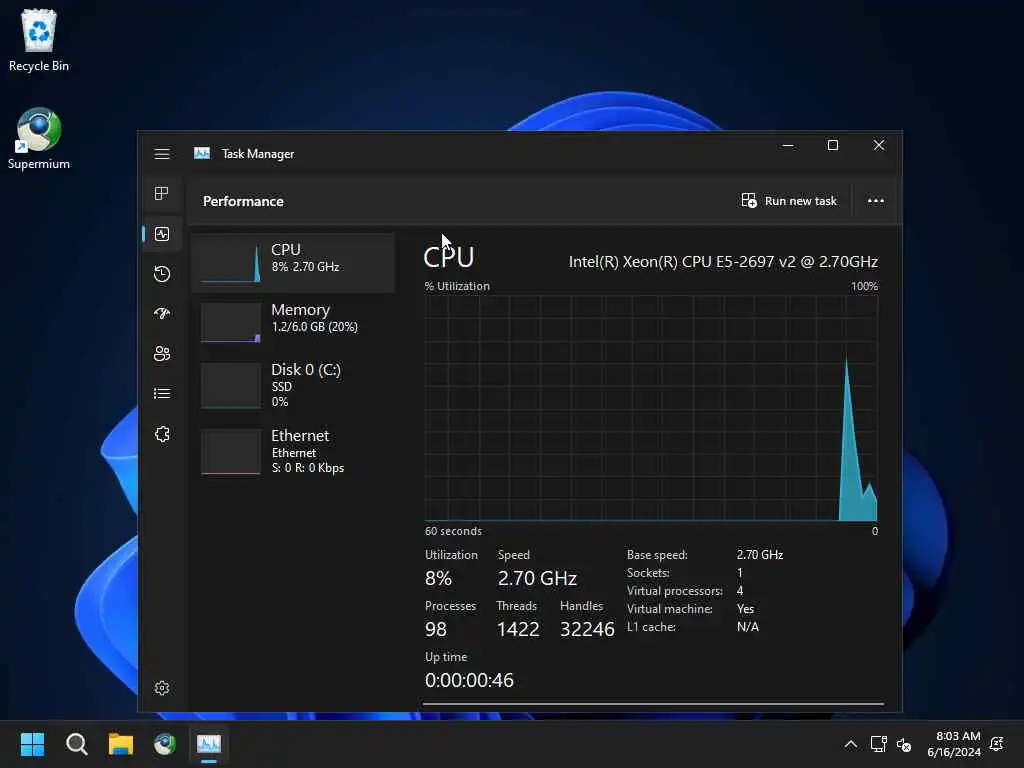Click the L1 cache N/A value
Image resolution: width=1024 pixels, height=768 pixels.
748,627
